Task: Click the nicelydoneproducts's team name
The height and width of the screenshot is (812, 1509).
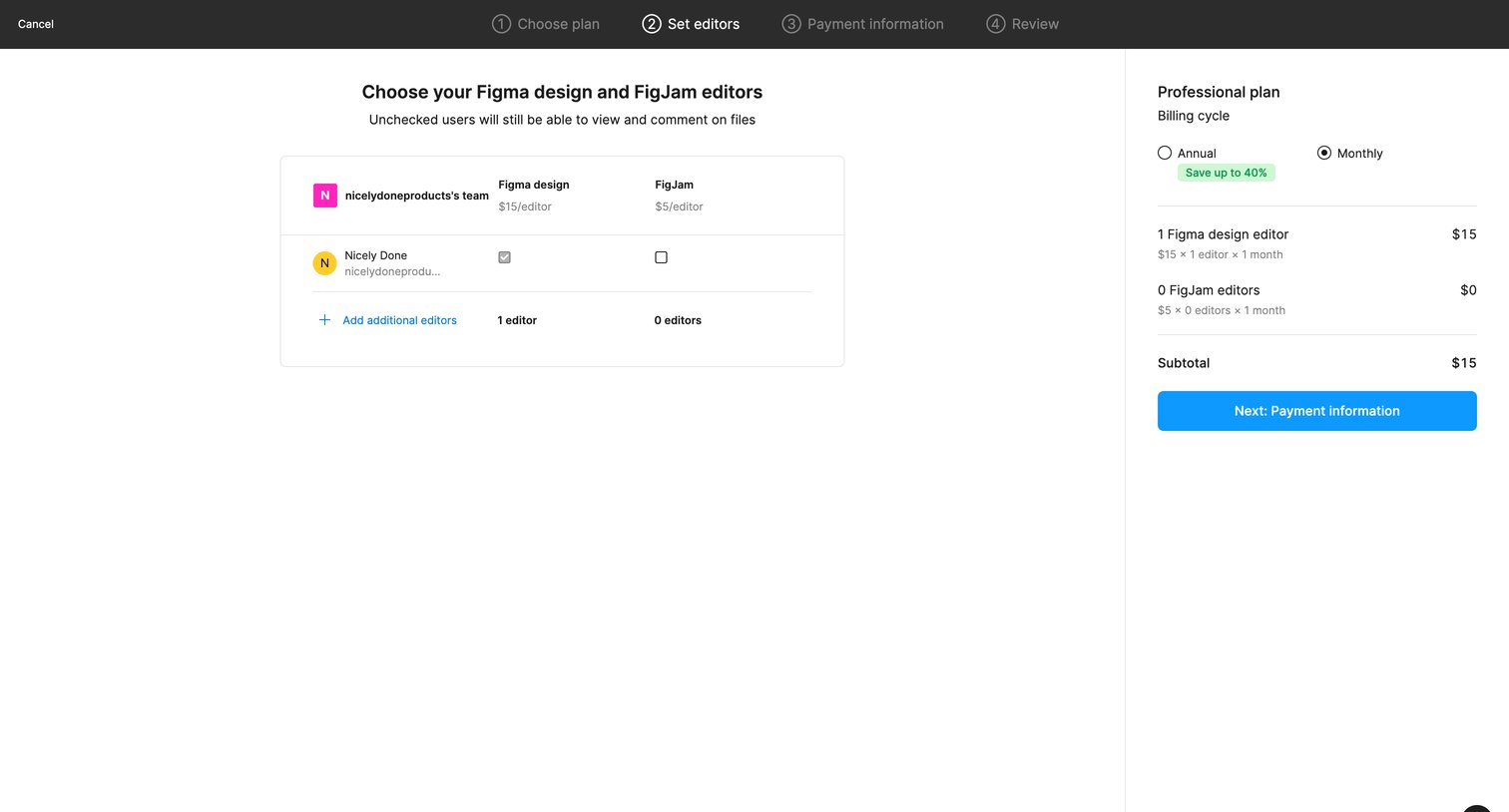Action: (417, 196)
